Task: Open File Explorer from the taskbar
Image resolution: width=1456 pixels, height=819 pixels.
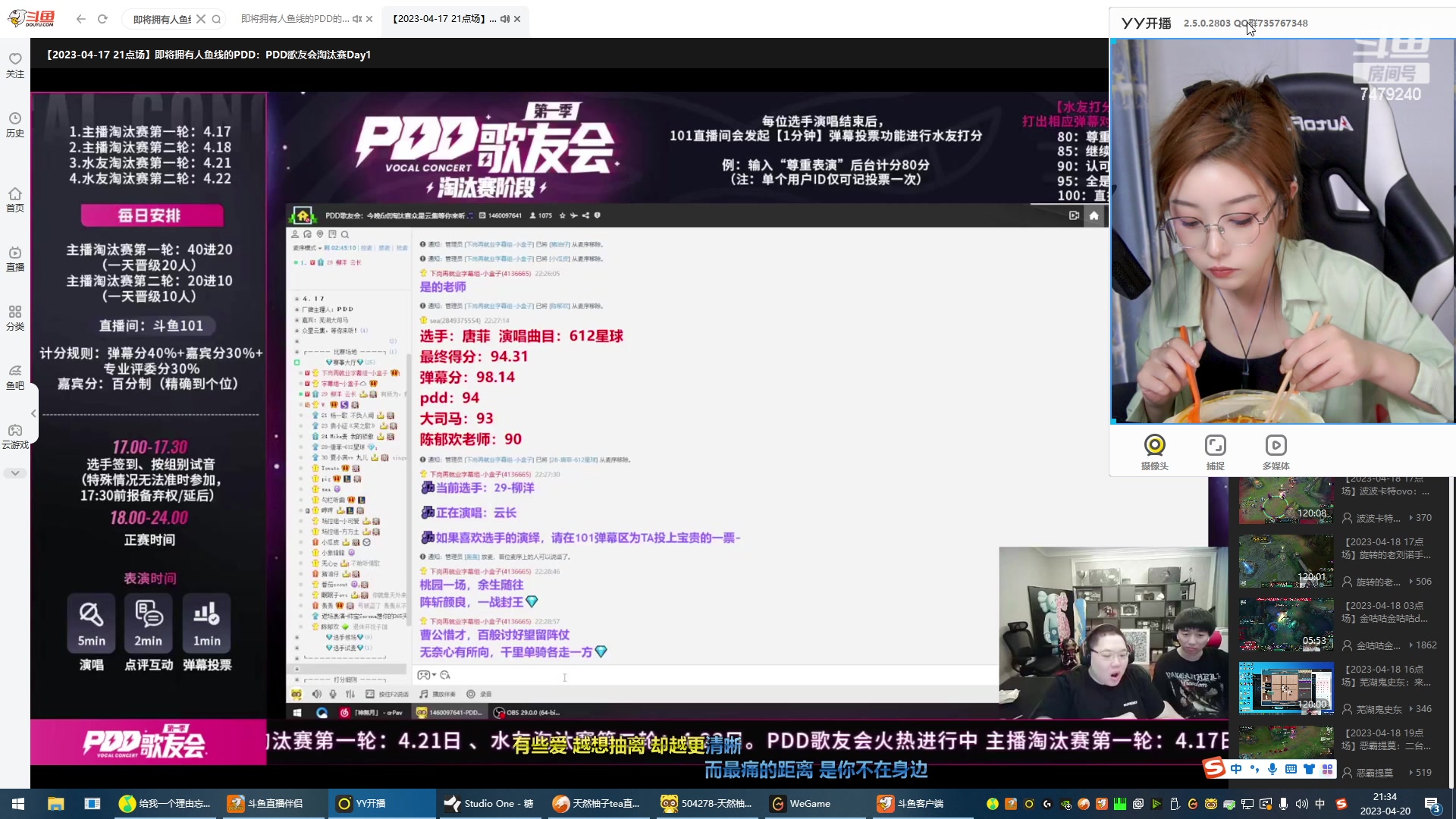Action: pyautogui.click(x=55, y=804)
